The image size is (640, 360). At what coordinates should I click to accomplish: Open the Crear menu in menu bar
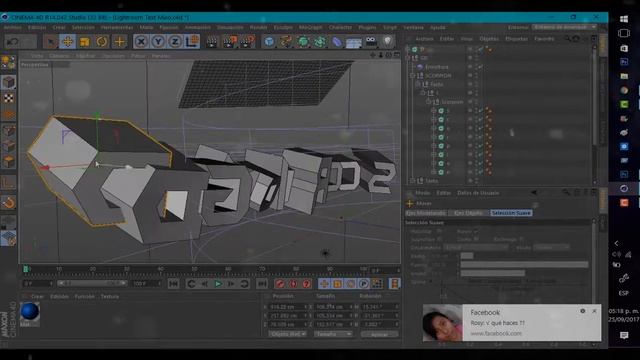click(59, 27)
